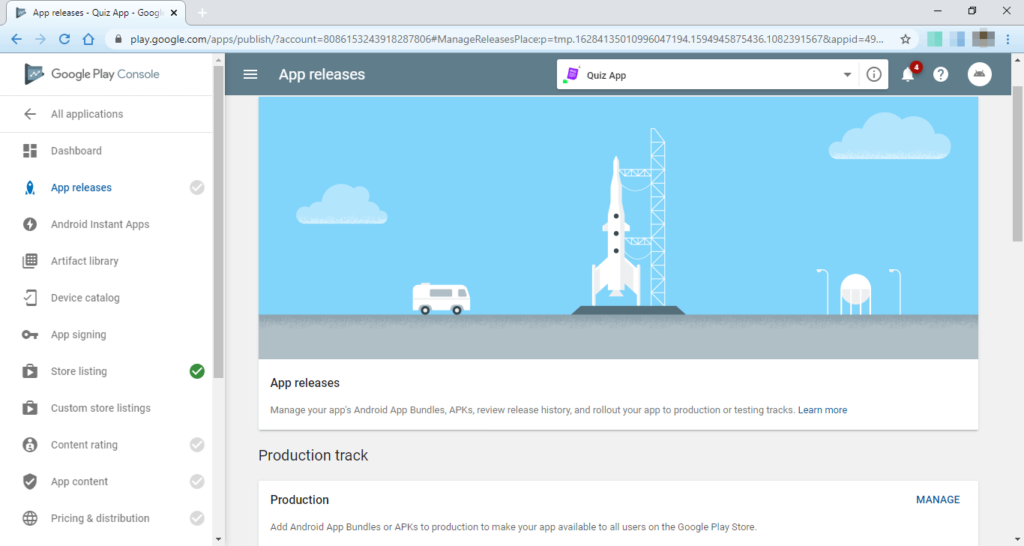This screenshot has width=1024, height=546.
Task: Click the Dashboard grid icon in sidebar
Action: (x=30, y=151)
